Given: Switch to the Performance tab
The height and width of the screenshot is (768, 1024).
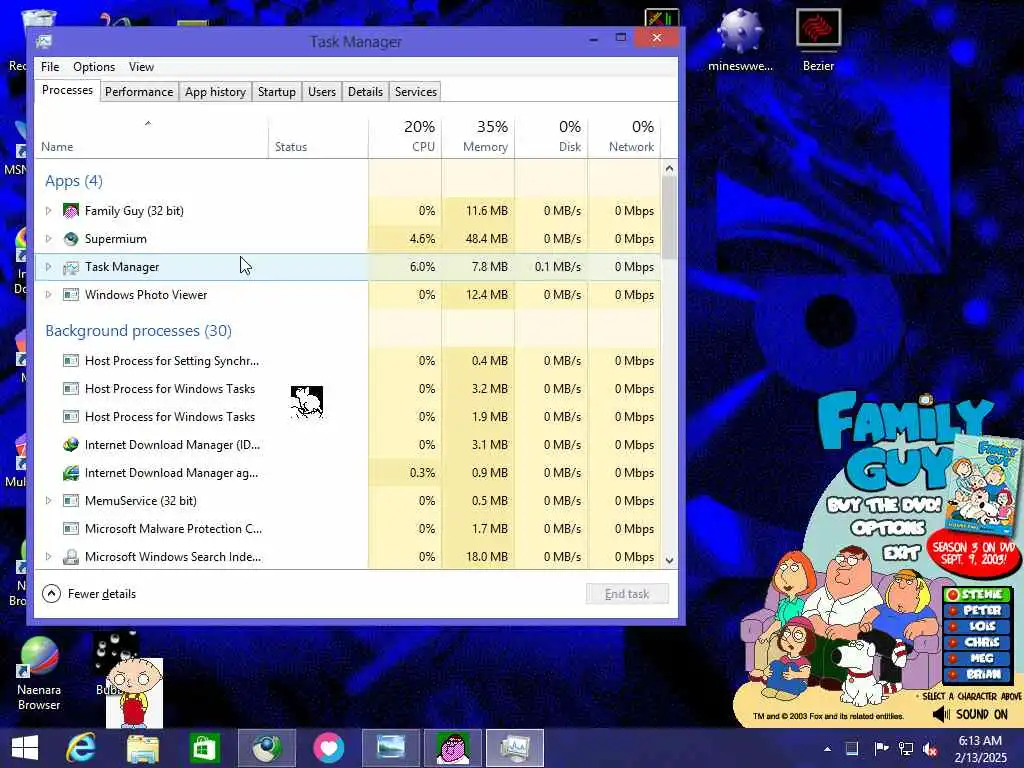Looking at the screenshot, I should tap(139, 91).
